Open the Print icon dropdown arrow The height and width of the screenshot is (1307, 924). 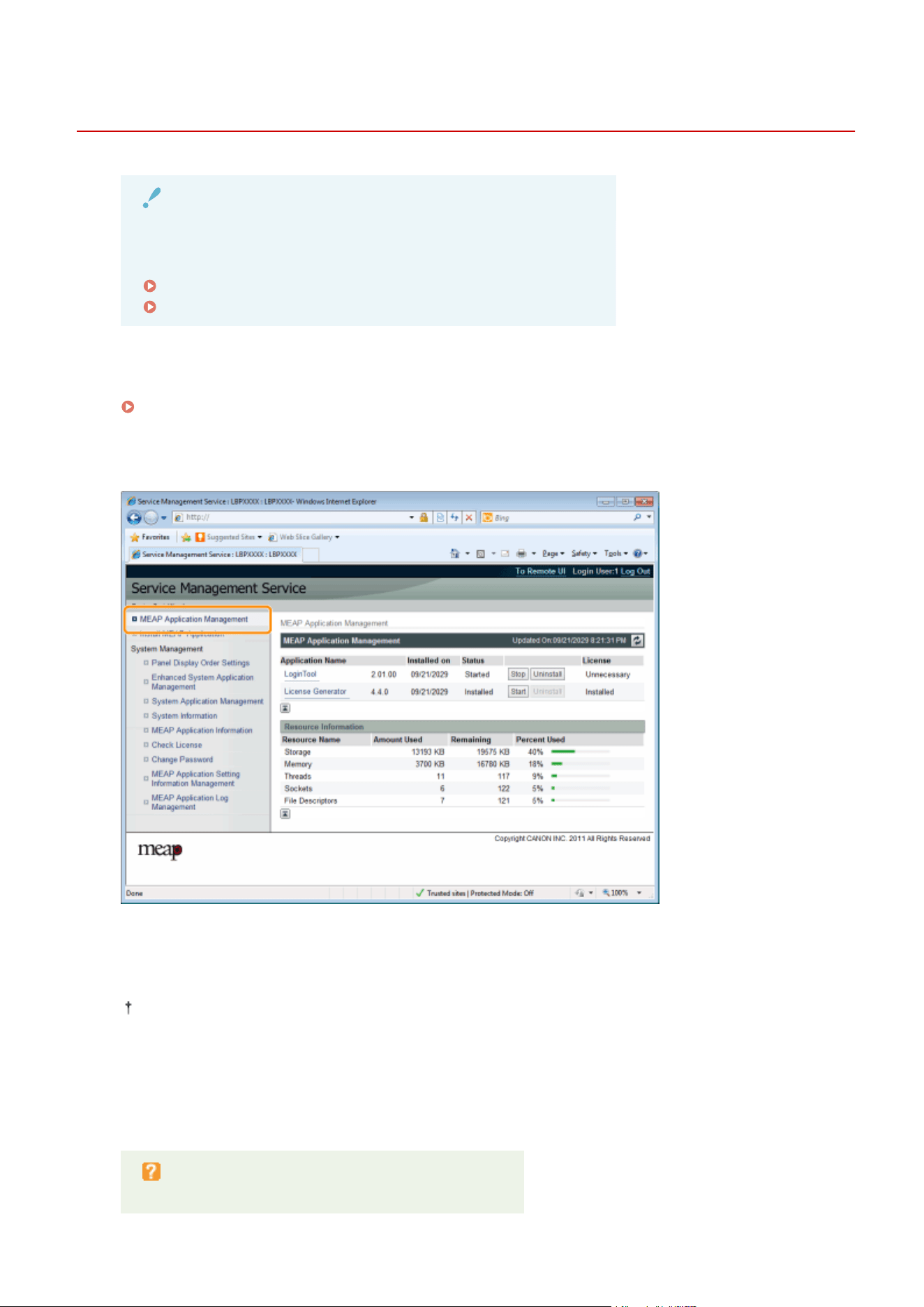click(x=533, y=554)
